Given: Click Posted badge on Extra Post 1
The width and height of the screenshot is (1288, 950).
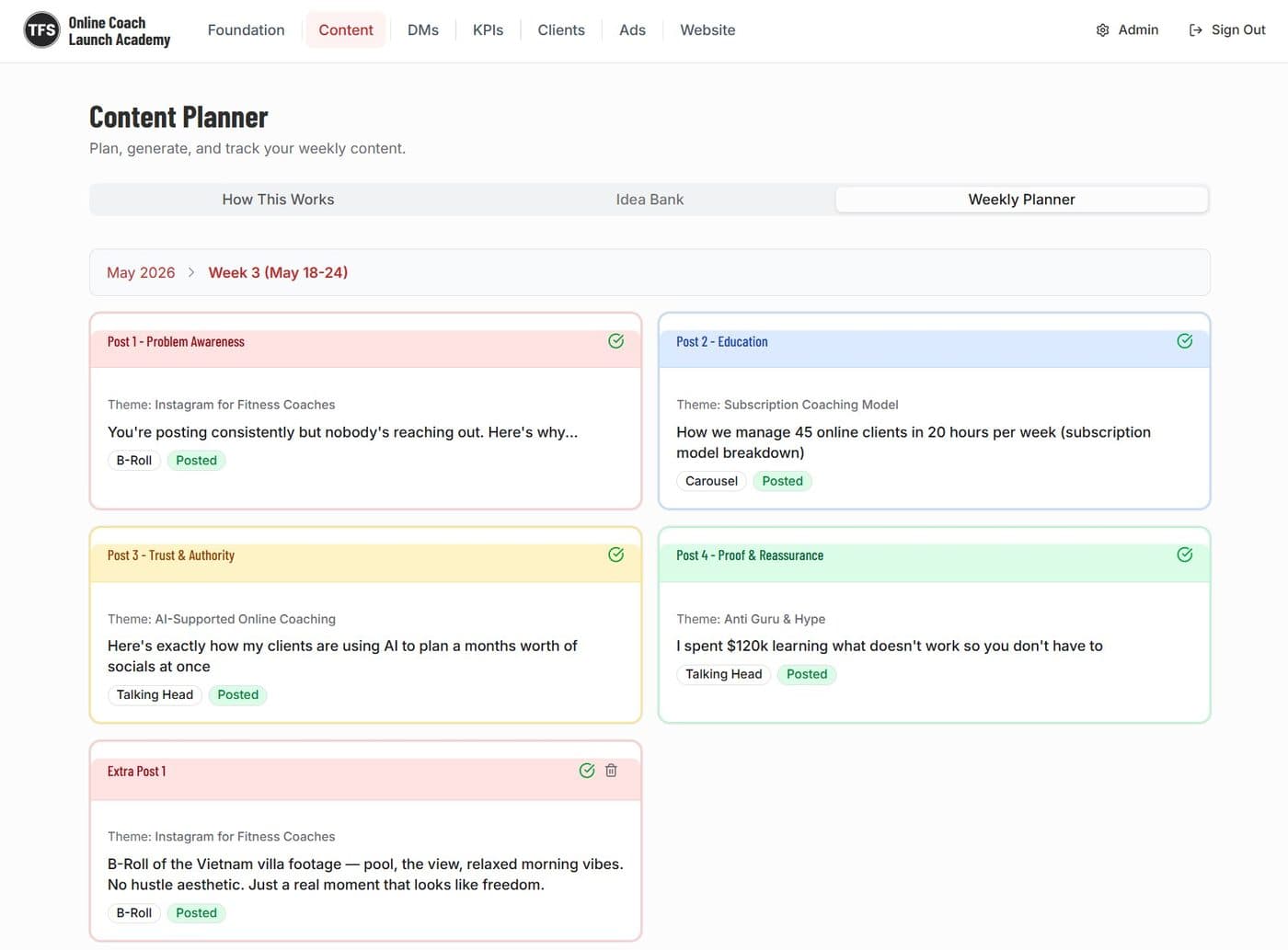Looking at the screenshot, I should click(x=197, y=913).
